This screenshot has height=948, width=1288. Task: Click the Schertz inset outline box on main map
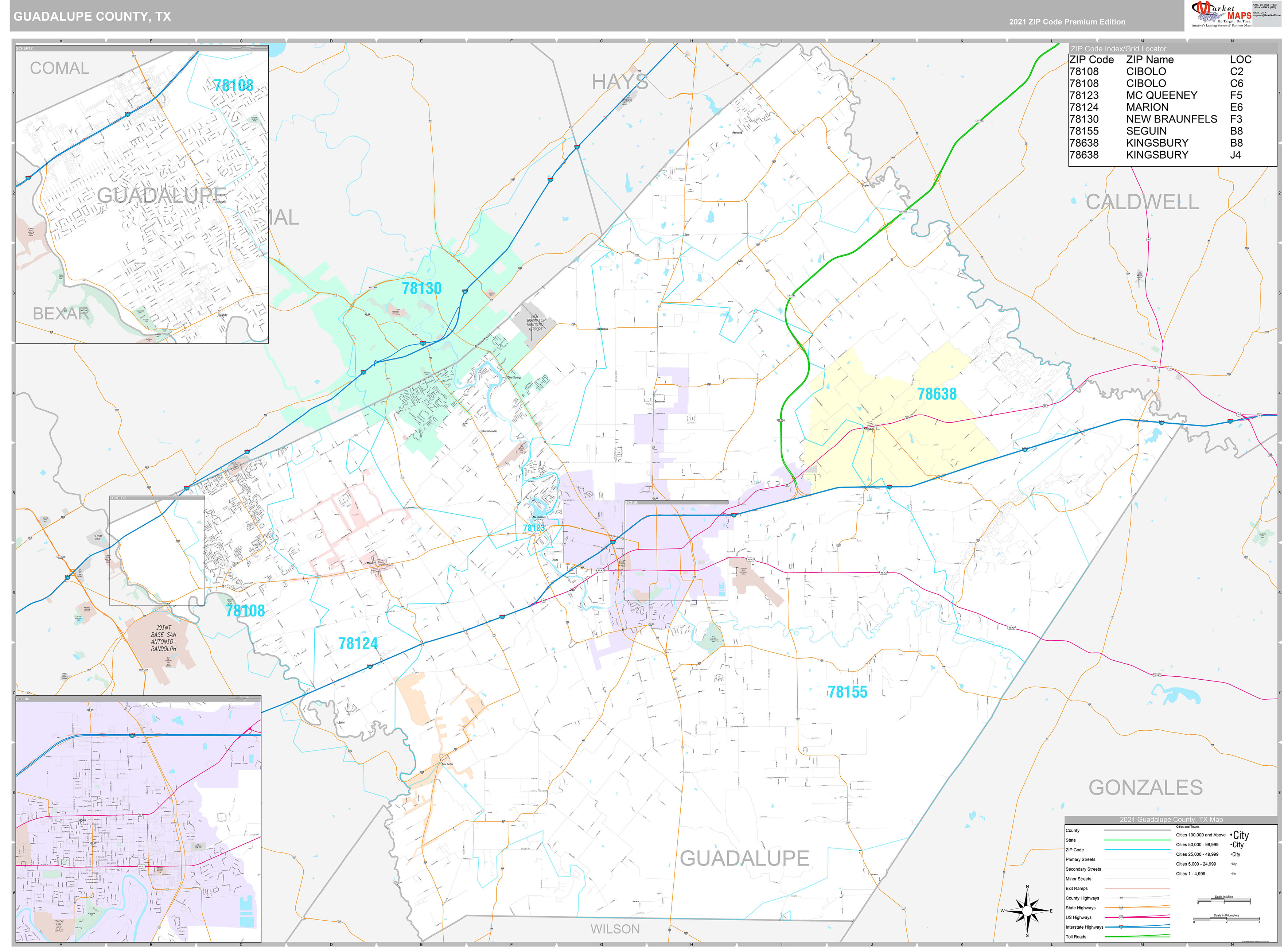tap(157, 550)
